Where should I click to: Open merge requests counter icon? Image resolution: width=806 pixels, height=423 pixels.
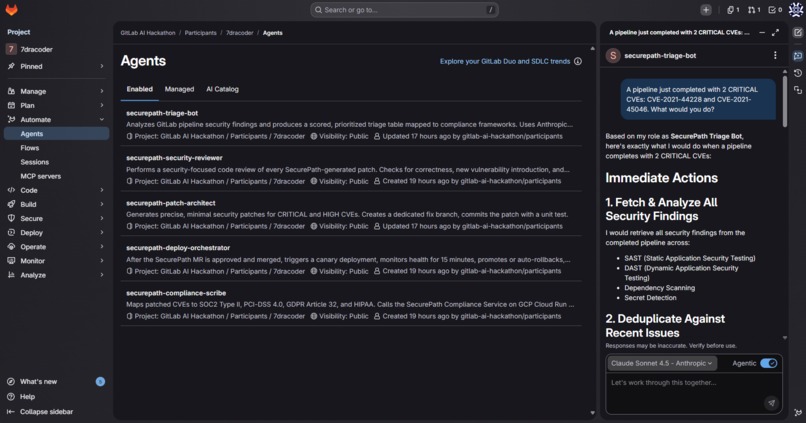click(754, 10)
